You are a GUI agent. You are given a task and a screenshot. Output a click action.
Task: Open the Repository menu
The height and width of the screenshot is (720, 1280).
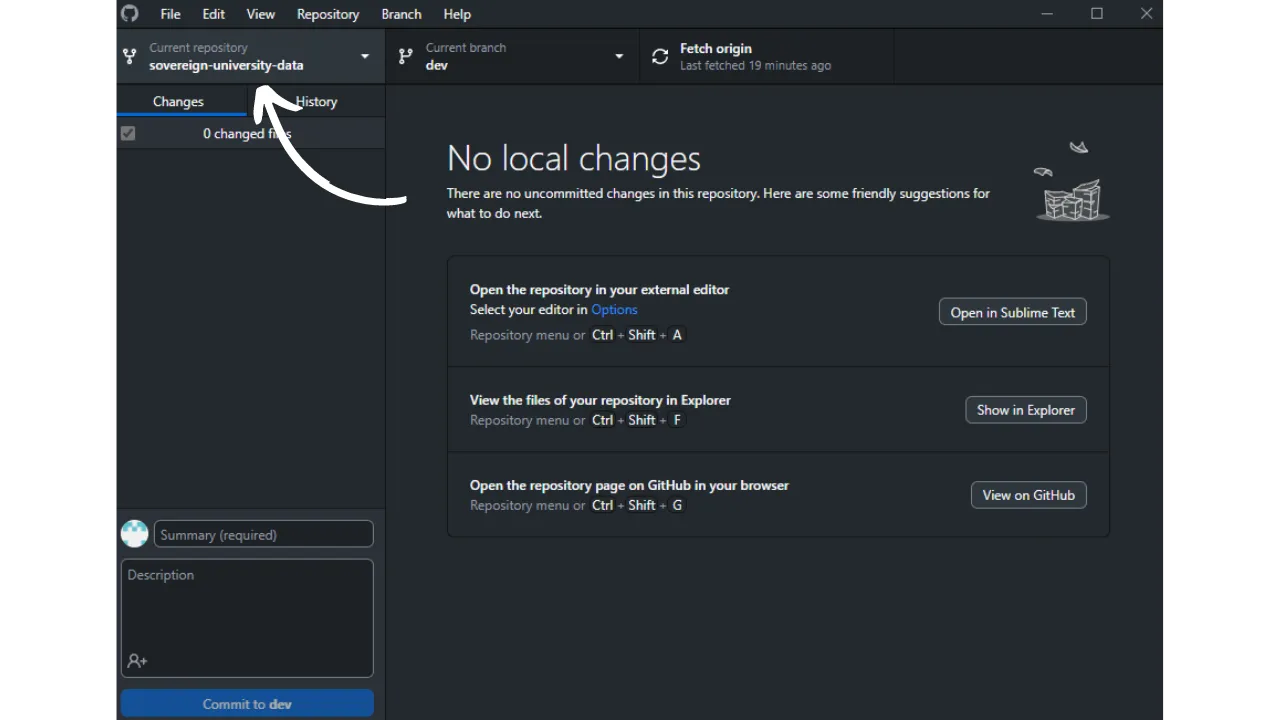327,14
